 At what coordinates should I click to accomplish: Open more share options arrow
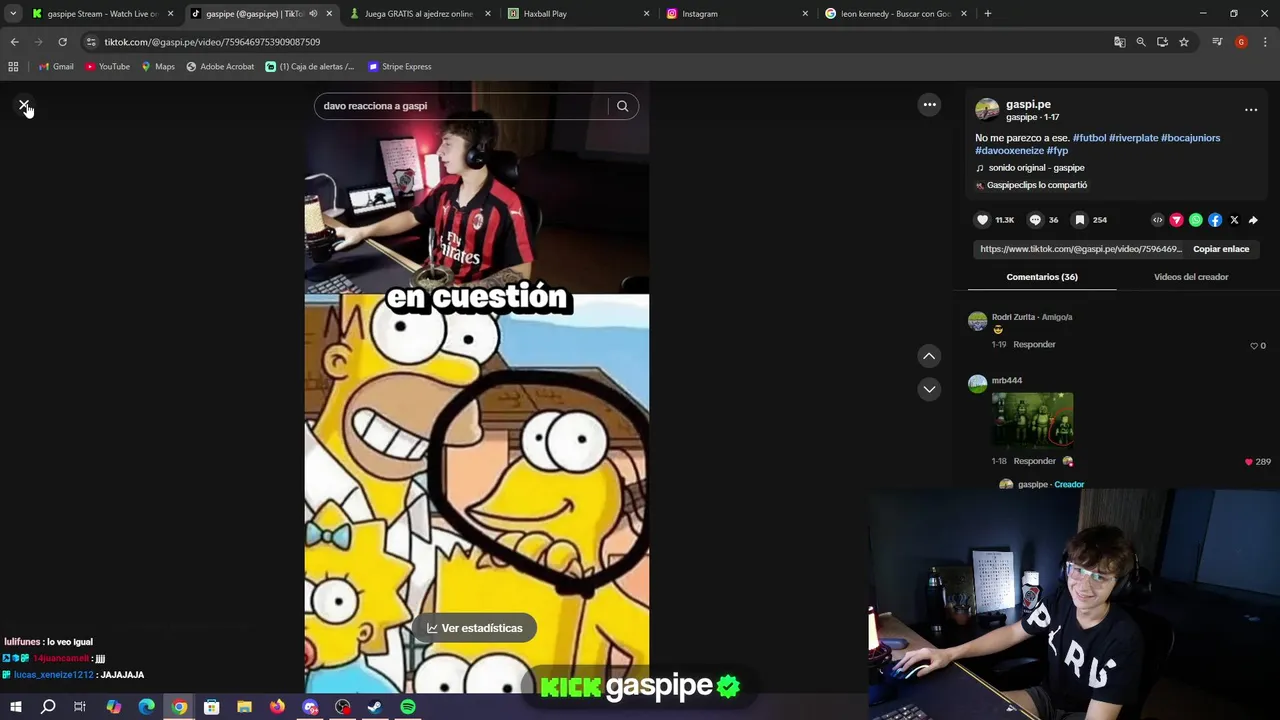click(1253, 220)
